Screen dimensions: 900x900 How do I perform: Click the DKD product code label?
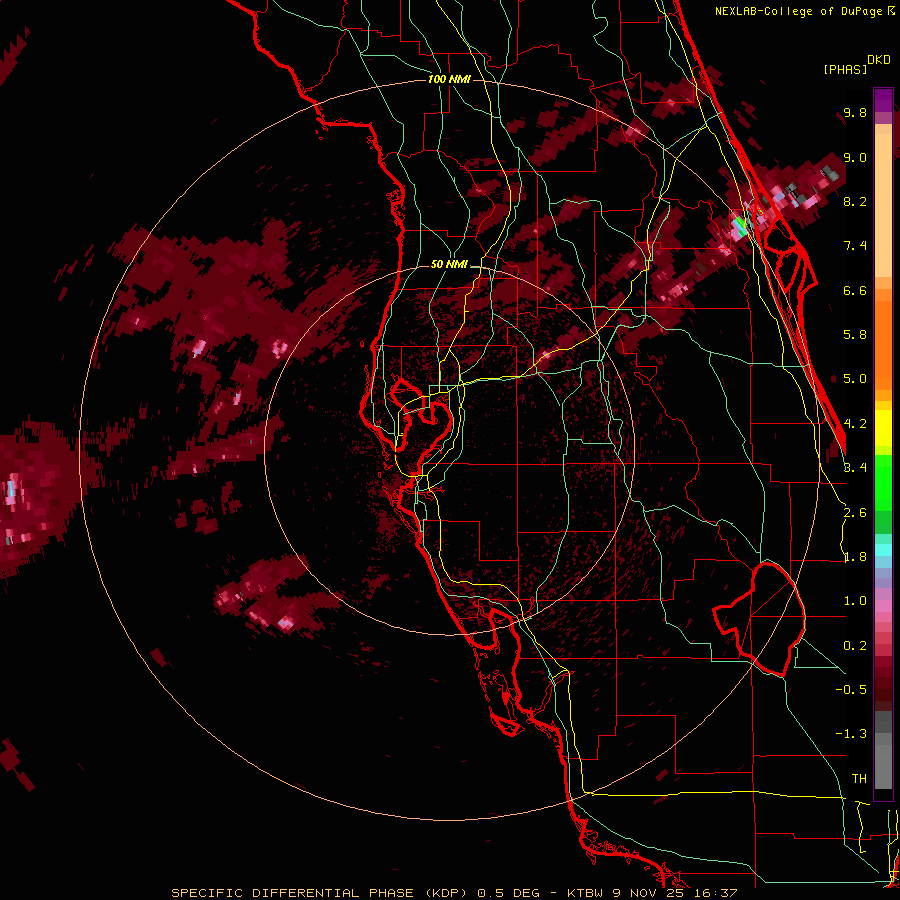(879, 60)
